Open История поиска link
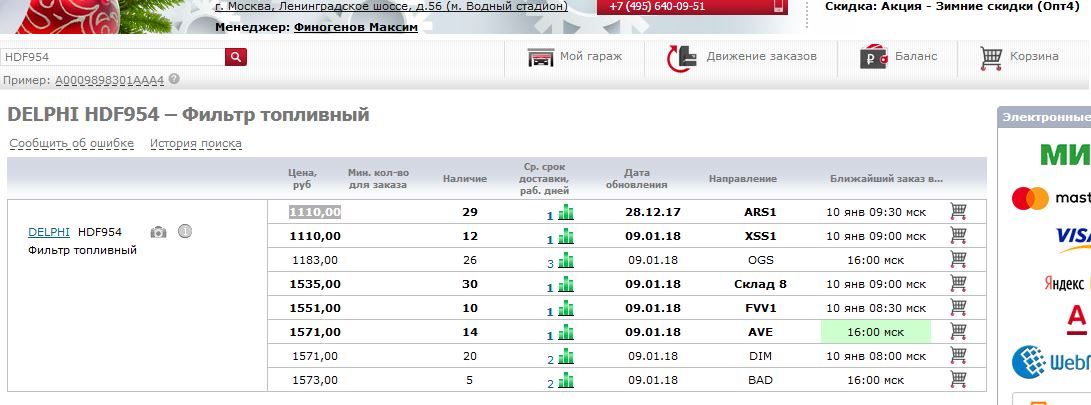1091x405 pixels. (196, 143)
